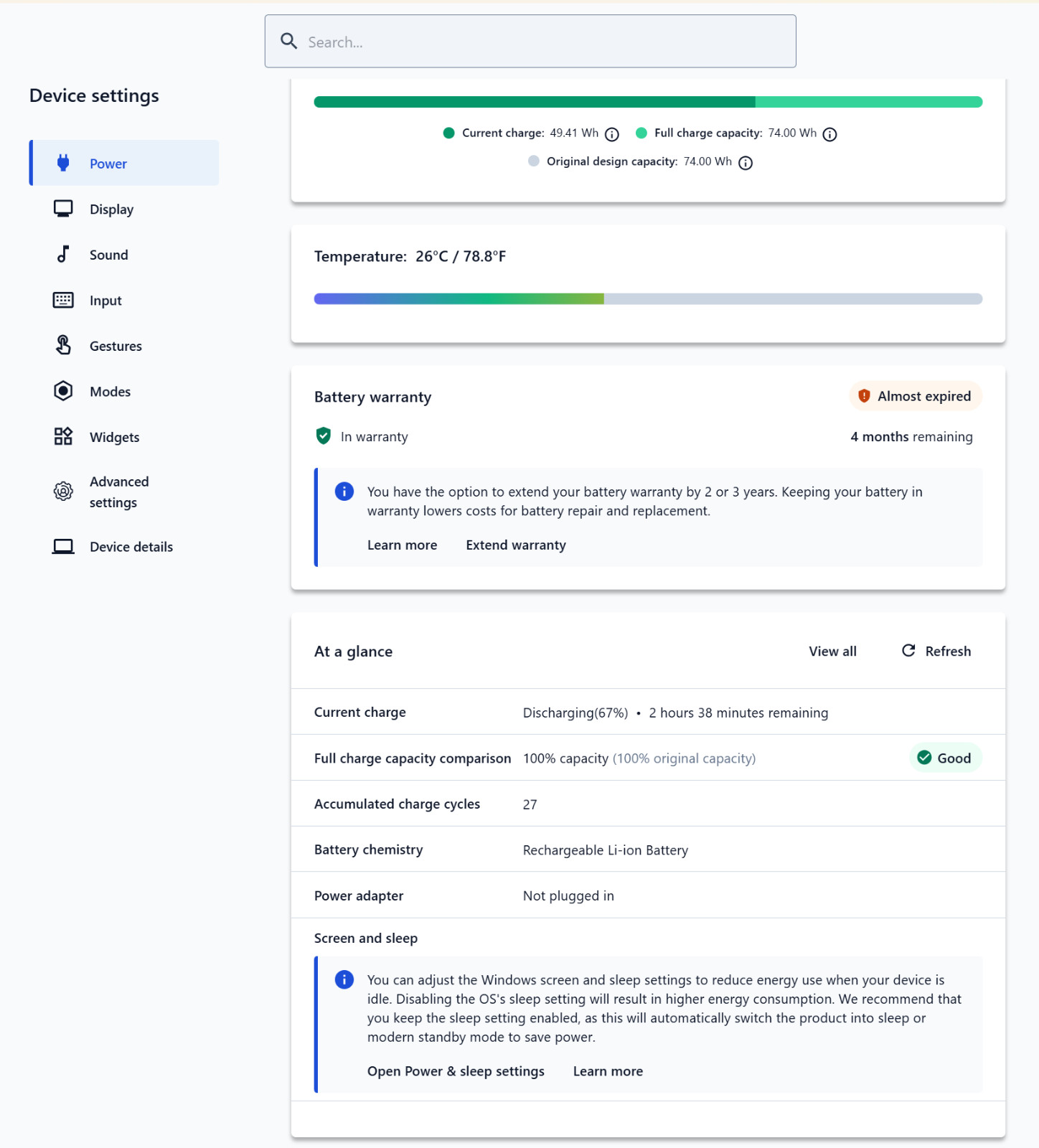Click the Device details laptop icon
This screenshot has height=1148, width=1039.
coord(63,547)
